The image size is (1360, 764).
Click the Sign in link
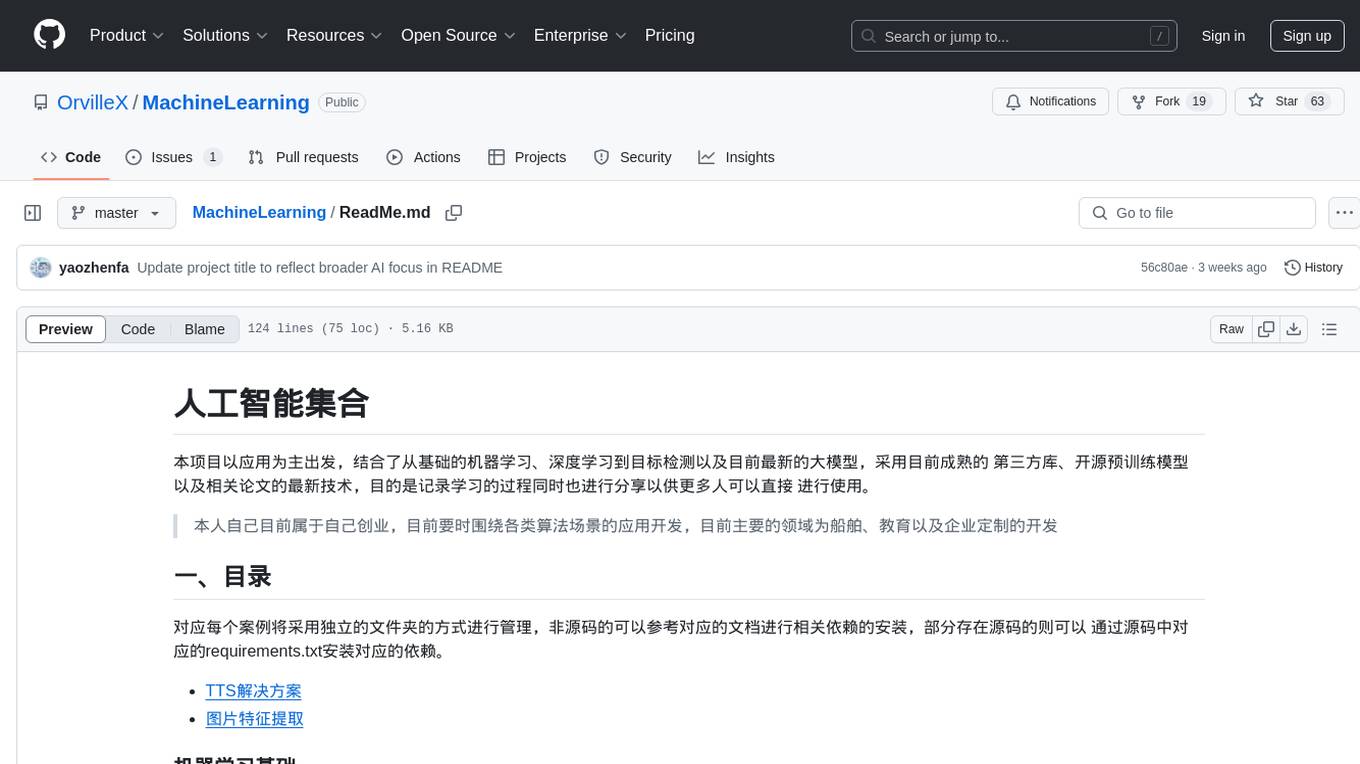point(1223,36)
